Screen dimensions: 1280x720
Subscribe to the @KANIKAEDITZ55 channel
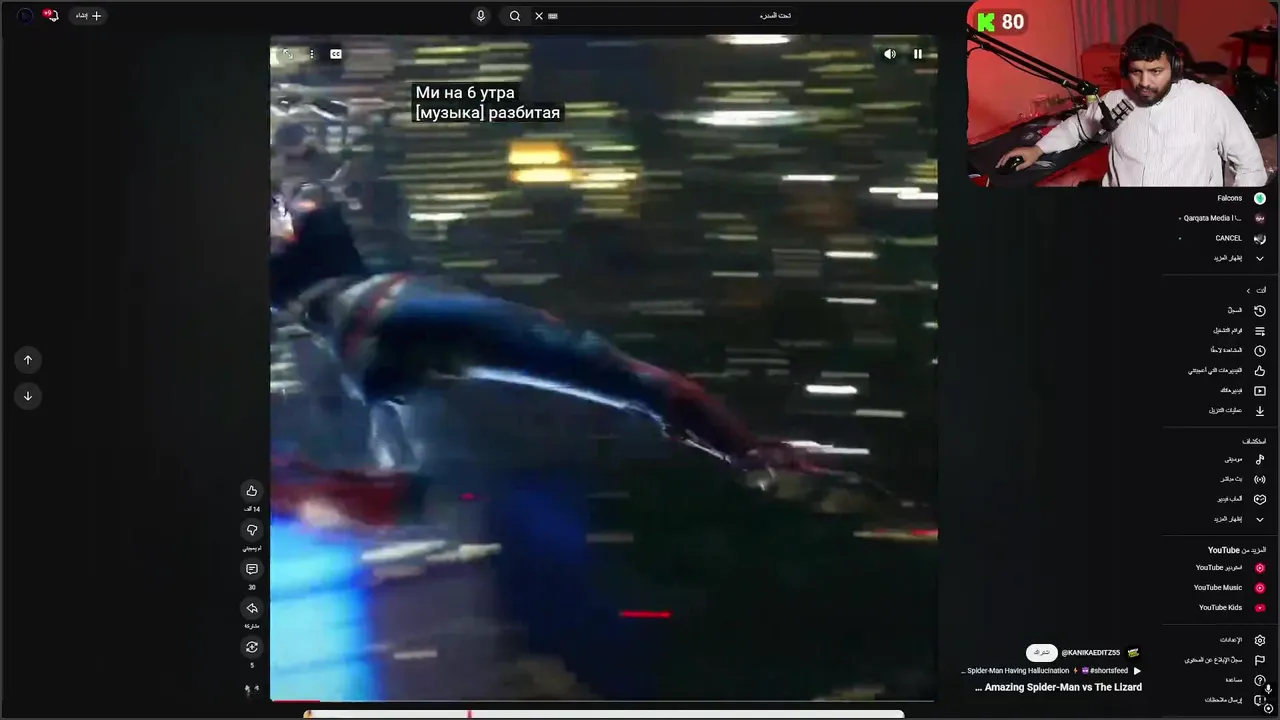(1042, 653)
